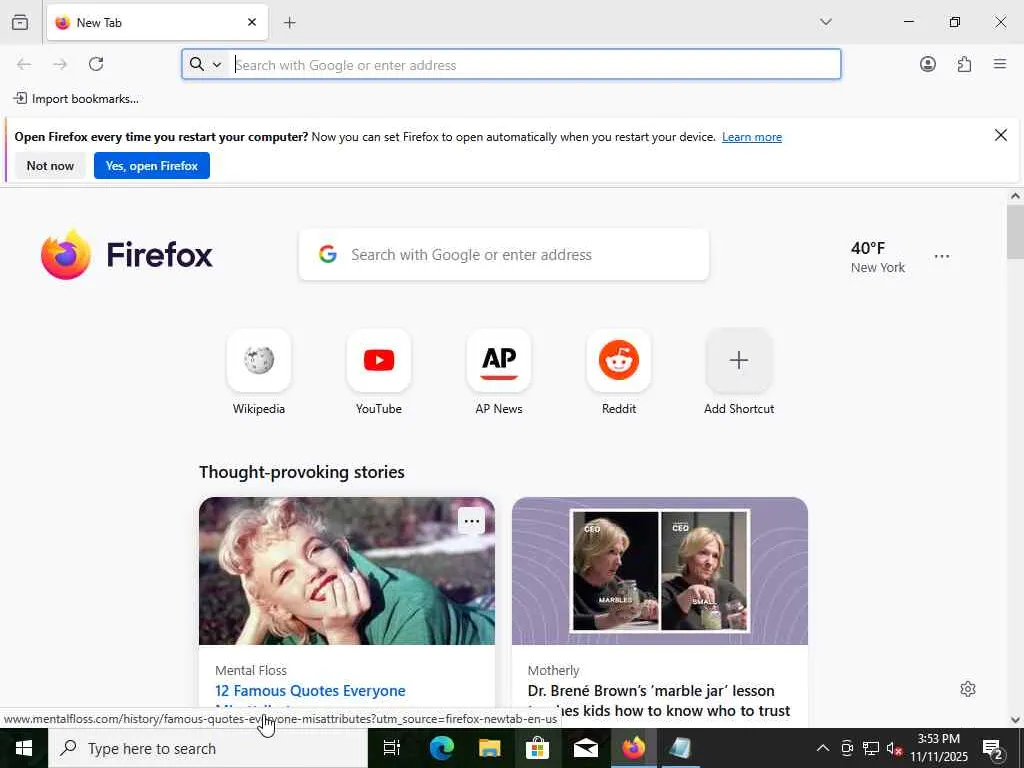Screen dimensions: 1024x768
Task: Click the Mental Floss source label
Action: [x=251, y=670]
